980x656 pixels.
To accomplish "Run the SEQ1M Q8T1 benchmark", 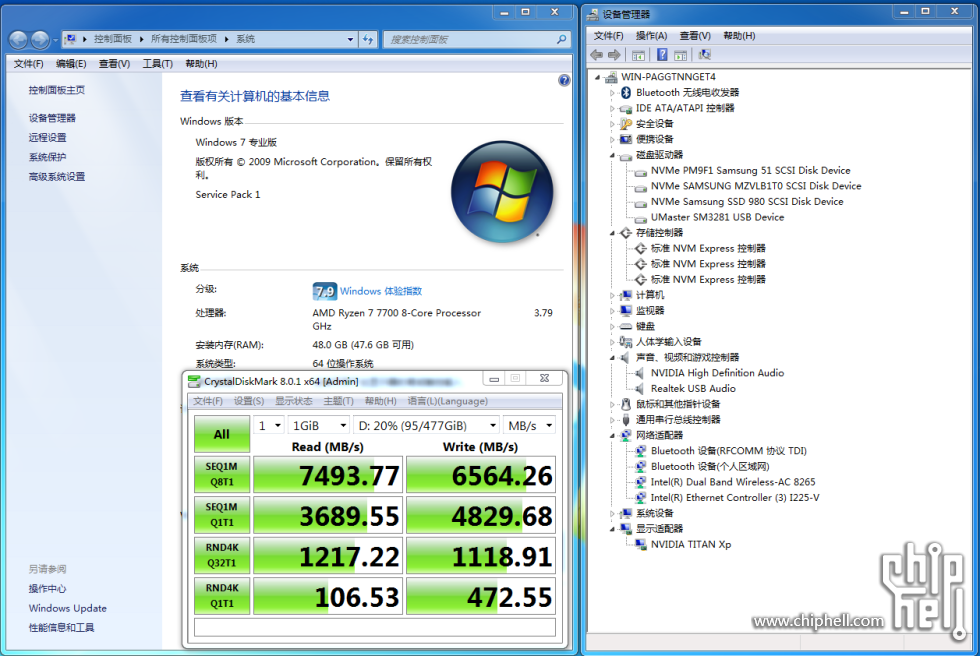I will point(222,474).
